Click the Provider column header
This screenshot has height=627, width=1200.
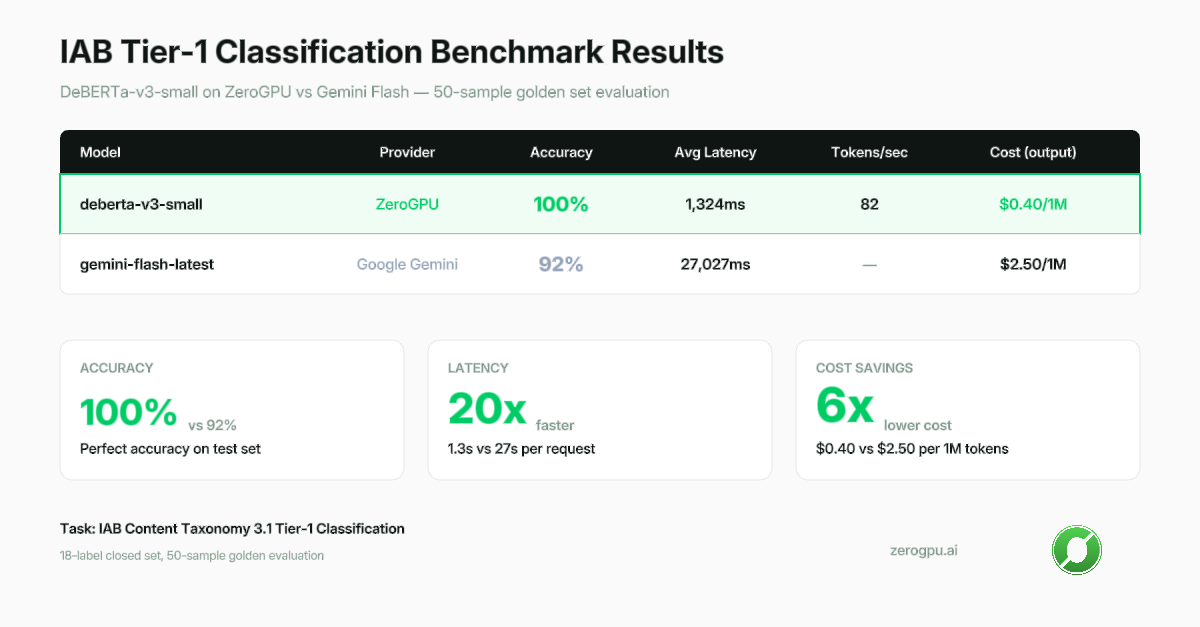pyautogui.click(x=407, y=153)
